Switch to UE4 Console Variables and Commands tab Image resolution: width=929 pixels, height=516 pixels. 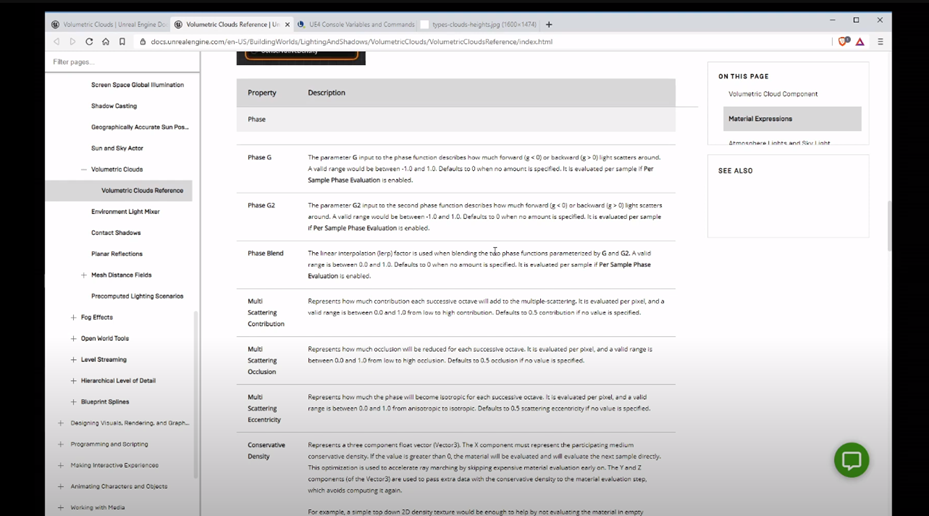(357, 24)
